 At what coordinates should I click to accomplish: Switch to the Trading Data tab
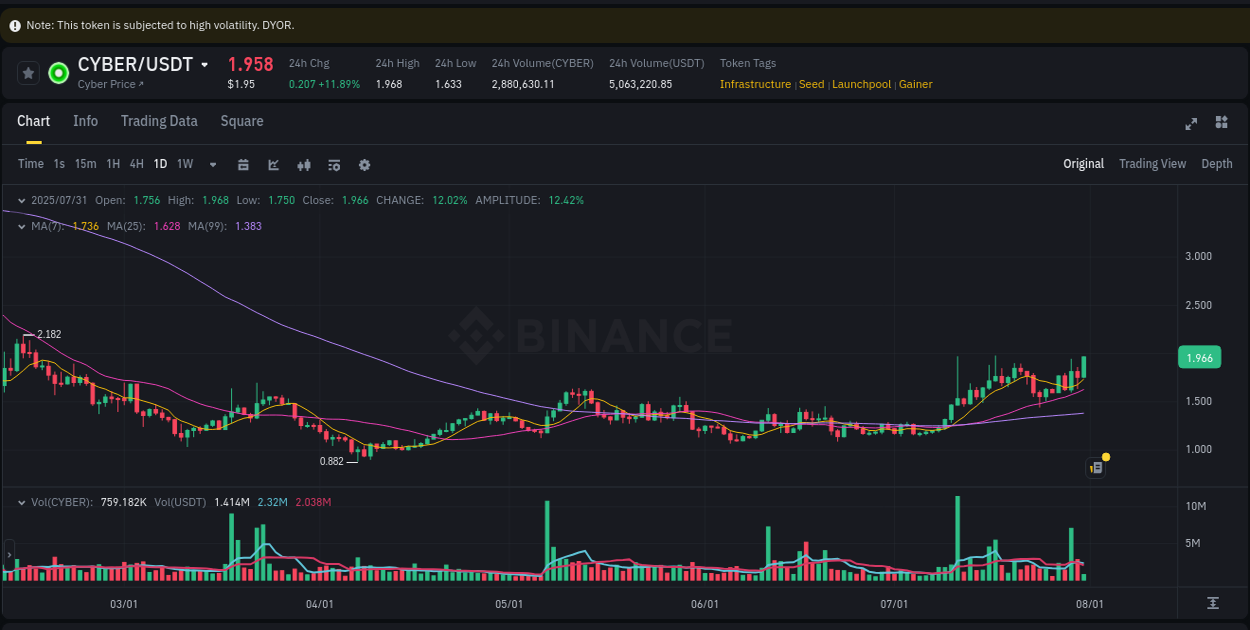coord(159,121)
